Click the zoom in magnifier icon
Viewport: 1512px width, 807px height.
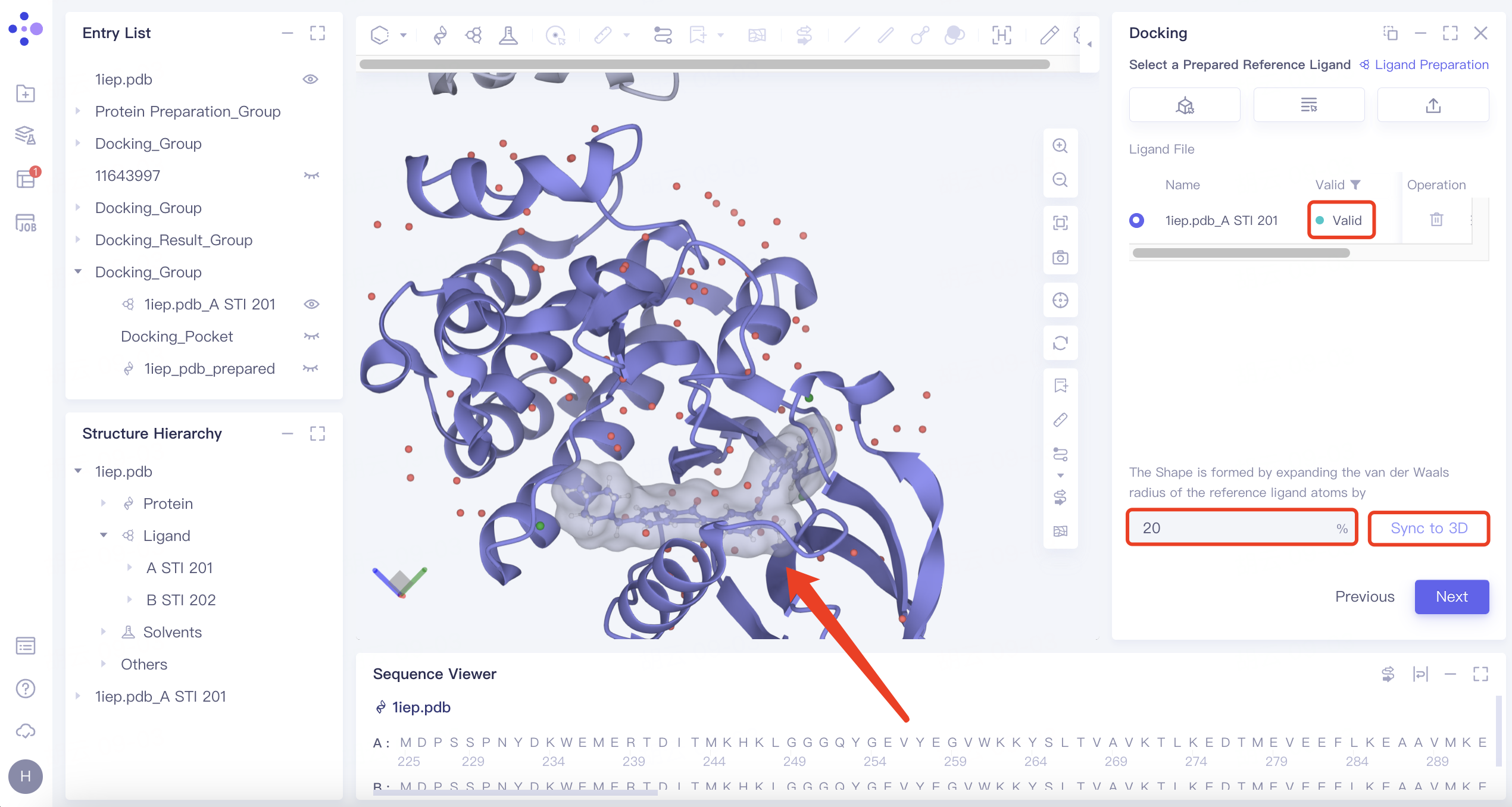pos(1060,146)
